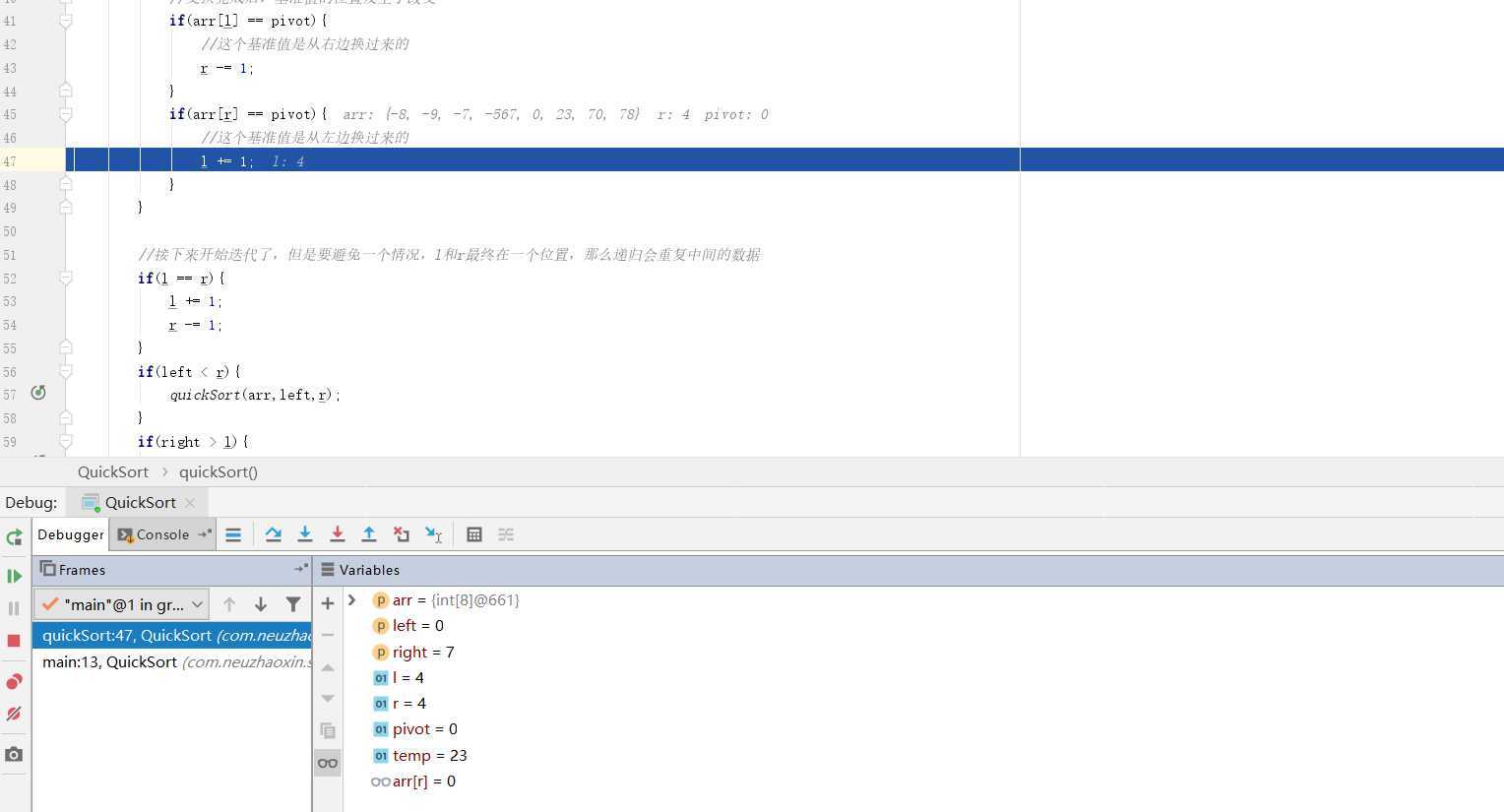The height and width of the screenshot is (812, 1504).
Task: Select previous frame with up arrow
Action: pyautogui.click(x=229, y=604)
